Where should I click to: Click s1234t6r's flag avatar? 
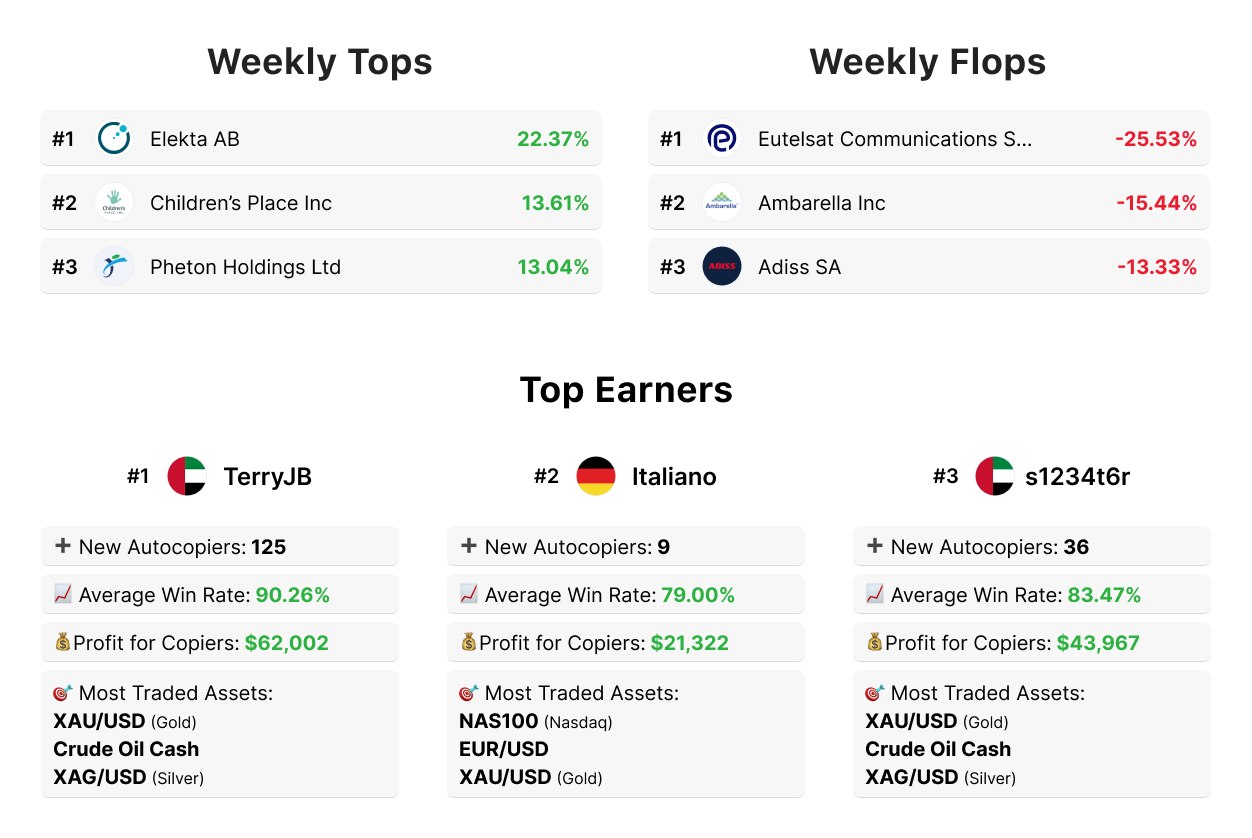[995, 476]
